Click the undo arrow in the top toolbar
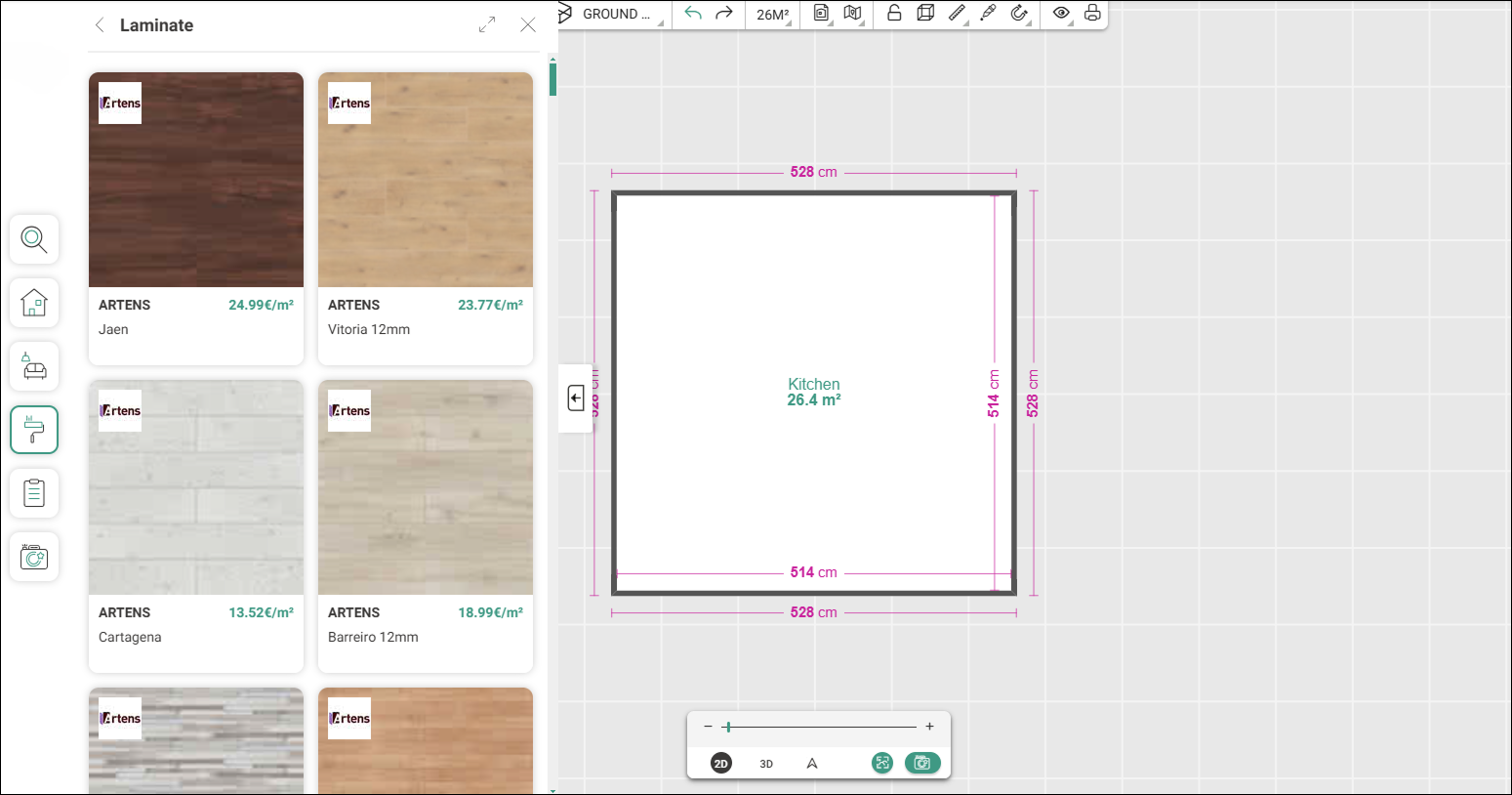 point(693,14)
